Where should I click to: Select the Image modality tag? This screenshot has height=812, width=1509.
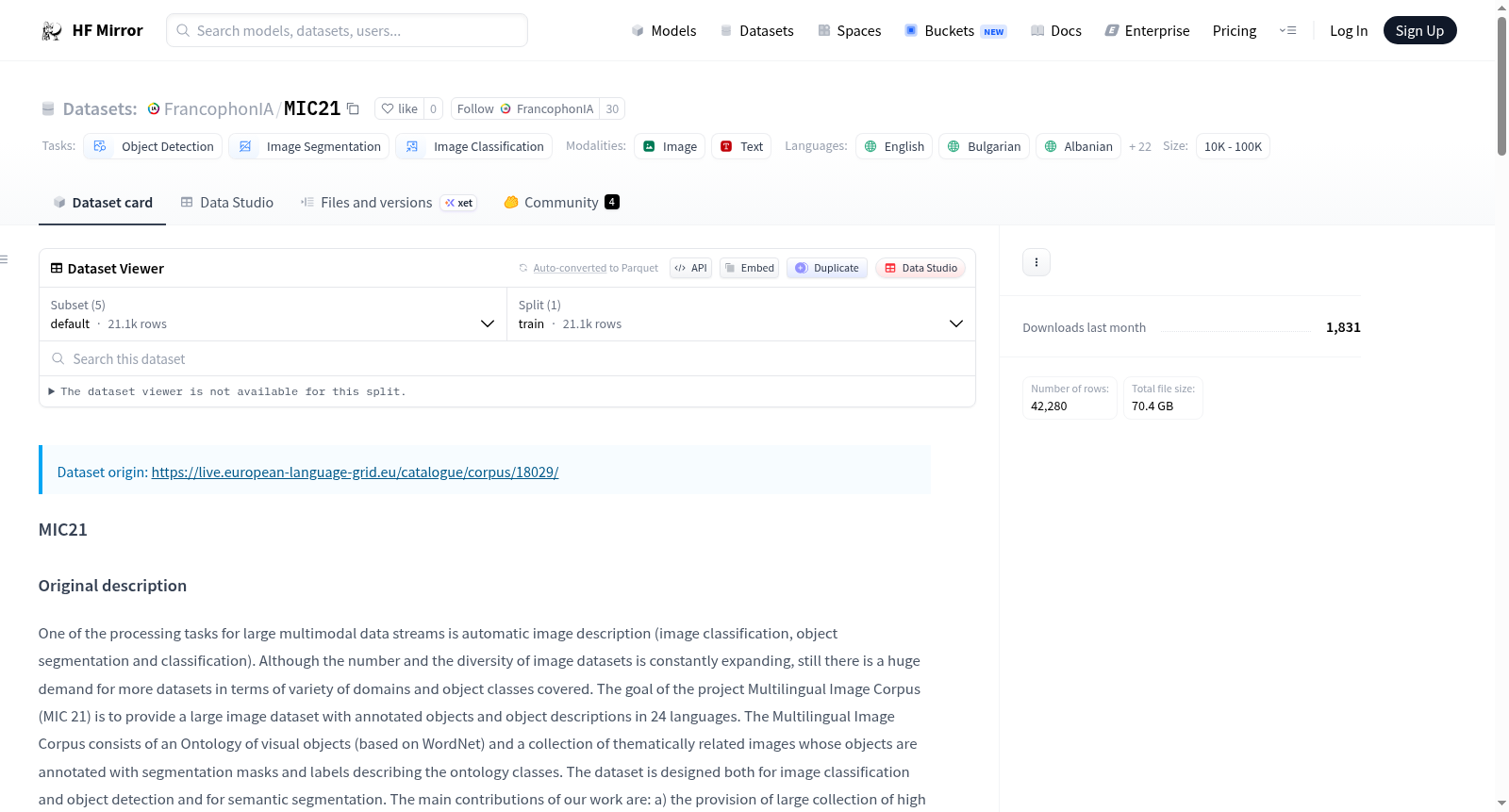click(670, 146)
